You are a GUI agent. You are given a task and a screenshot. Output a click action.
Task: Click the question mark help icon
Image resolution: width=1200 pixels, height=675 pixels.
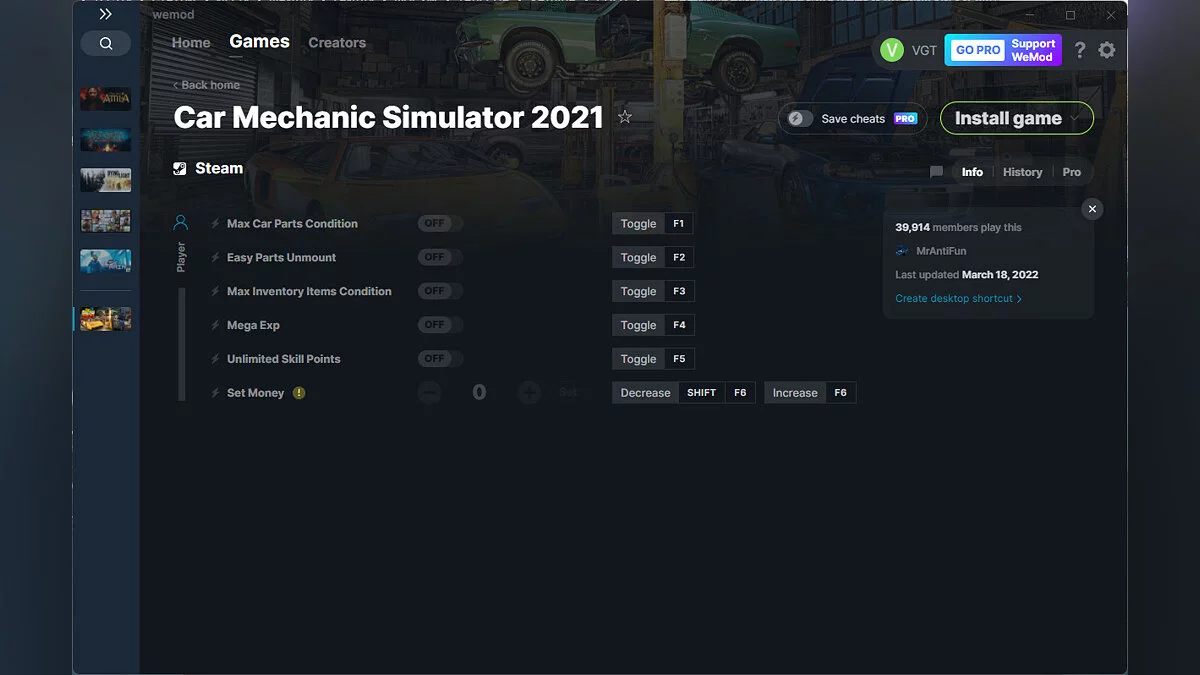[1079, 49]
